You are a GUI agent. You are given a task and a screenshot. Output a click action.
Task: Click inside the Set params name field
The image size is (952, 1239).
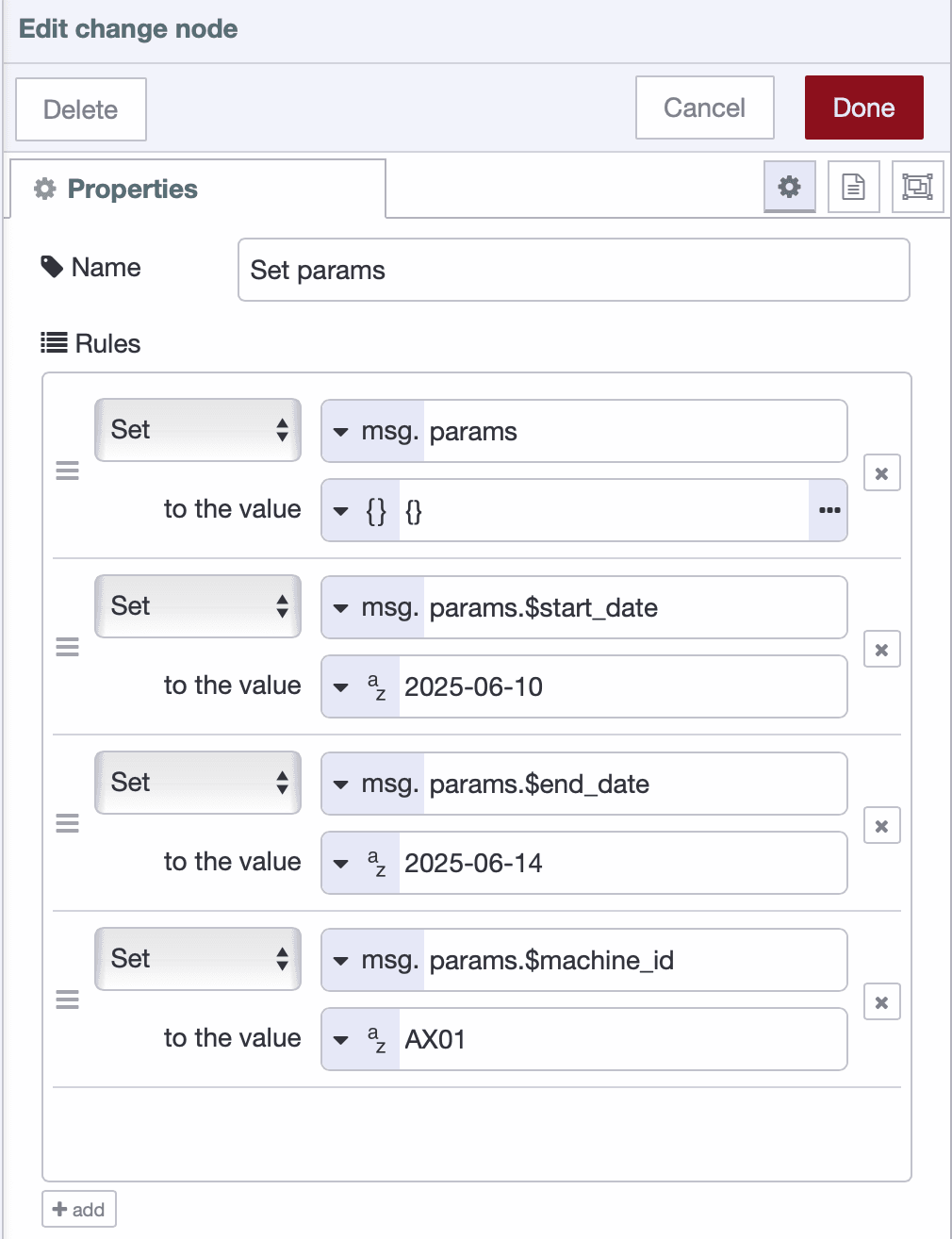572,270
